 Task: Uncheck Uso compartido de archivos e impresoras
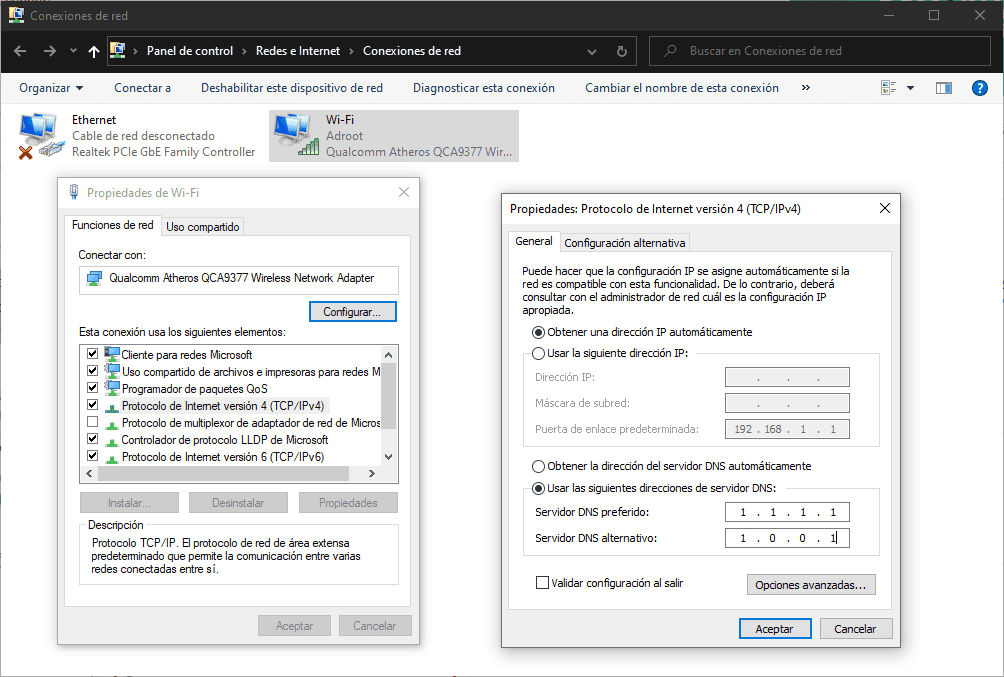(x=92, y=371)
